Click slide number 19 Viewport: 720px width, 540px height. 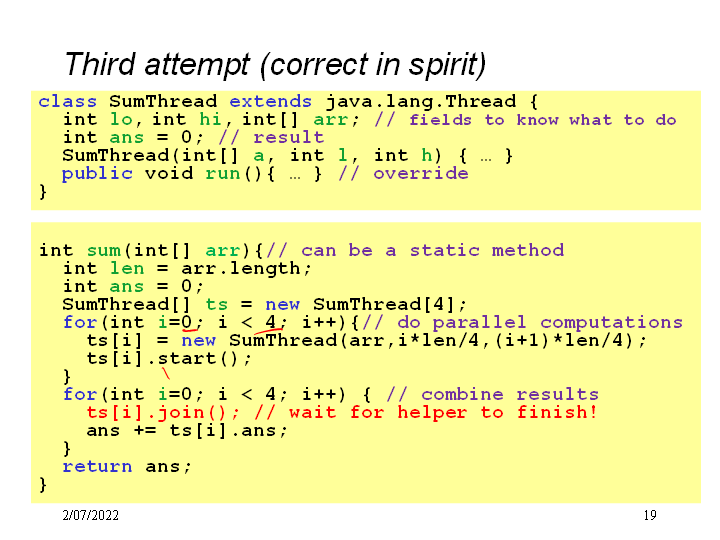649,516
